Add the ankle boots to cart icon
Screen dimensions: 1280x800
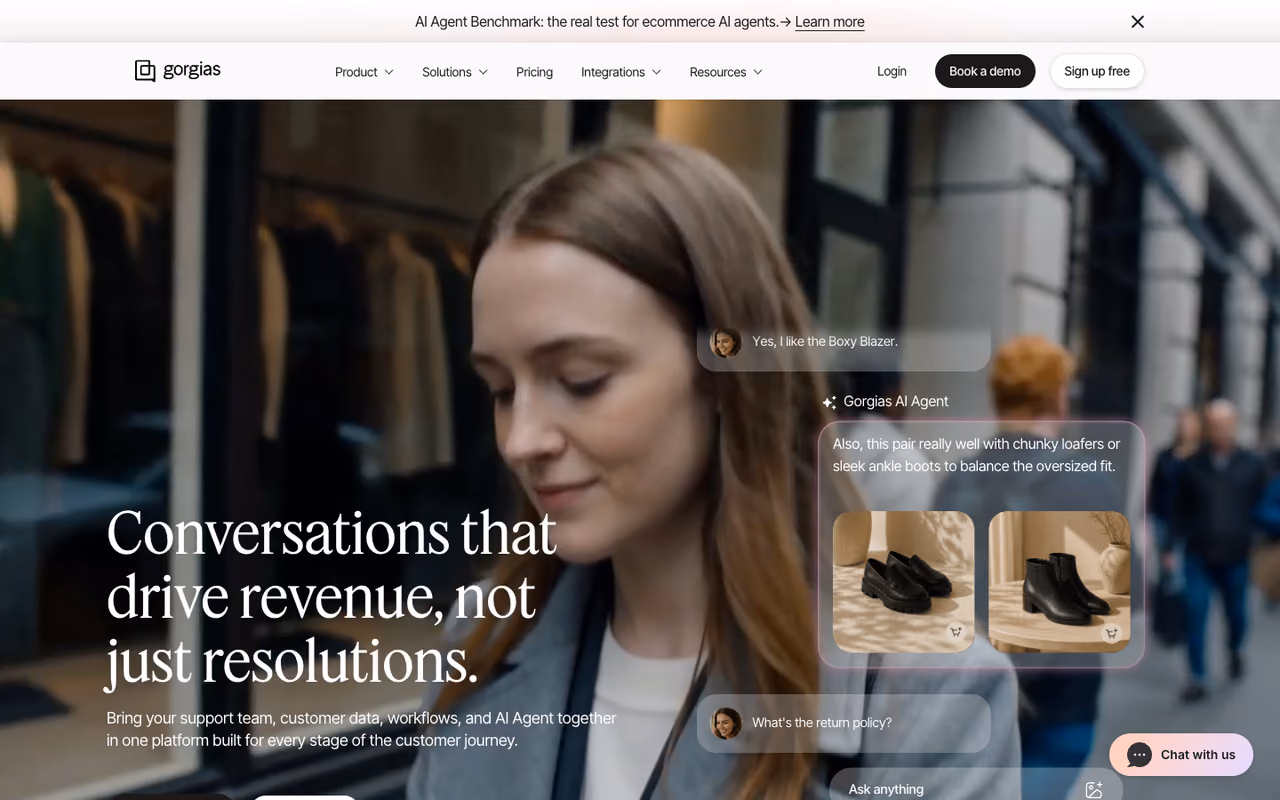coord(1111,632)
